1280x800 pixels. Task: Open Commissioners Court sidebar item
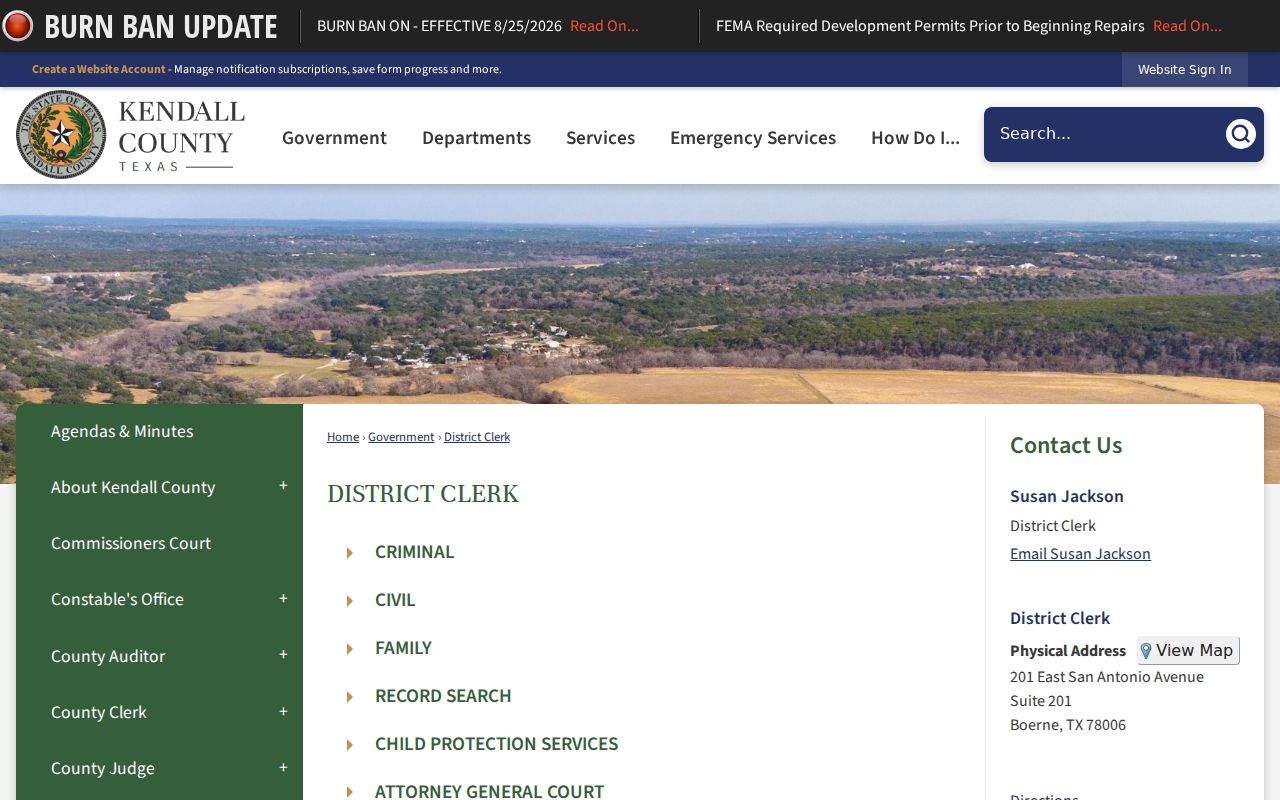pos(131,543)
